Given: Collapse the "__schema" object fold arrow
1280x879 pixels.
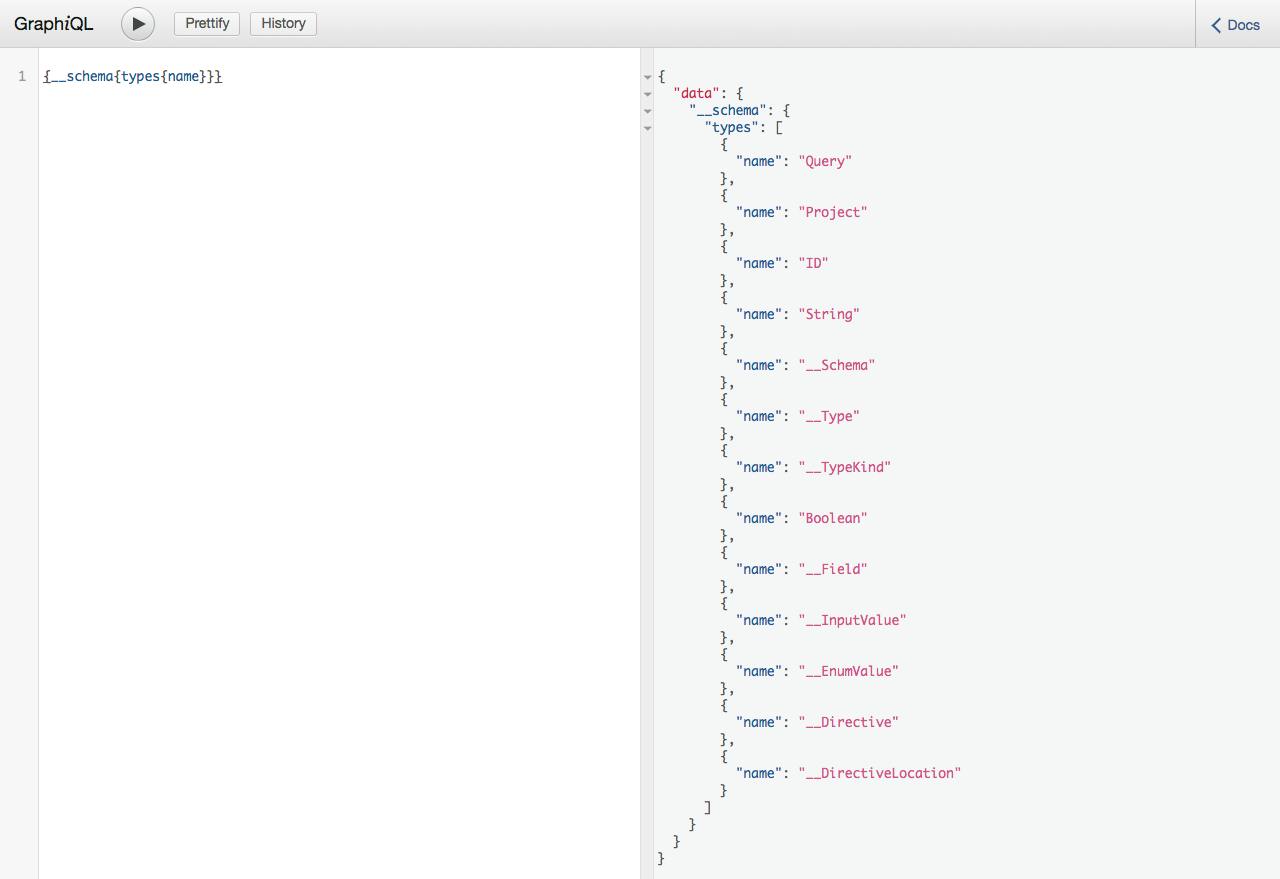Looking at the screenshot, I should point(648,111).
